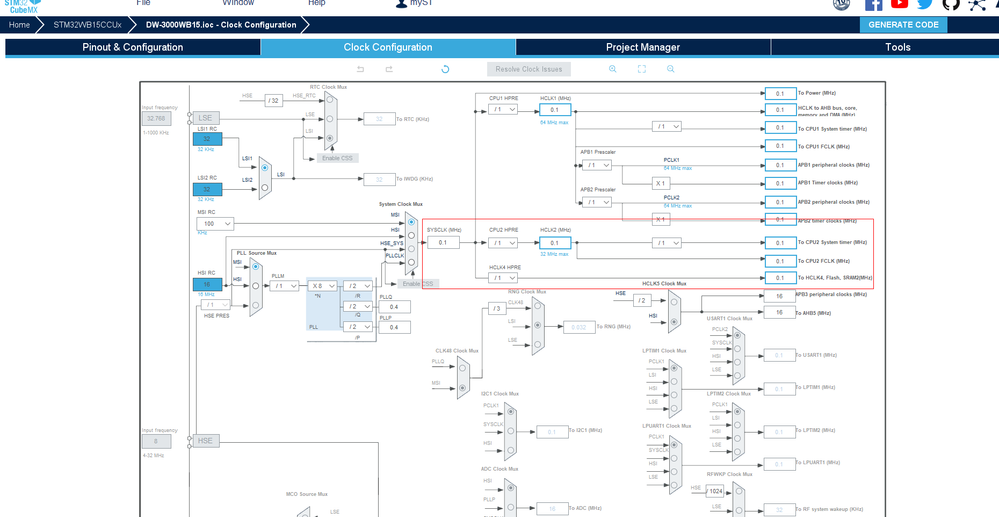The image size is (999, 517).
Task: Click the HCLK1 (MHz) value field
Action: 555,110
